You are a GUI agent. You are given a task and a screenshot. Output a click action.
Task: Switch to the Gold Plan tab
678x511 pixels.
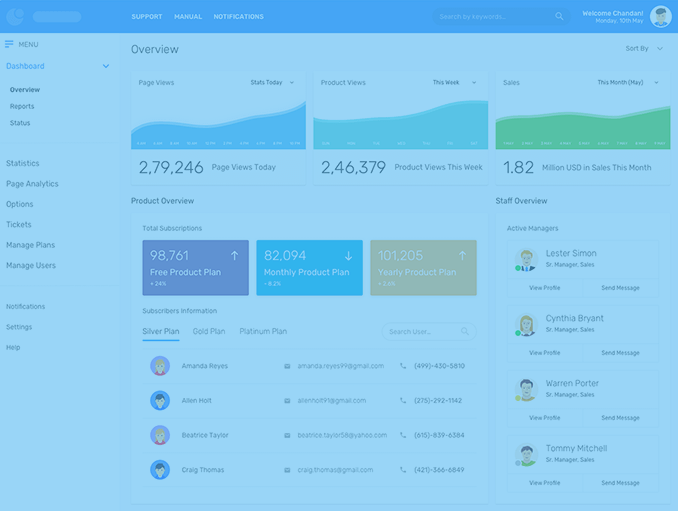(209, 331)
